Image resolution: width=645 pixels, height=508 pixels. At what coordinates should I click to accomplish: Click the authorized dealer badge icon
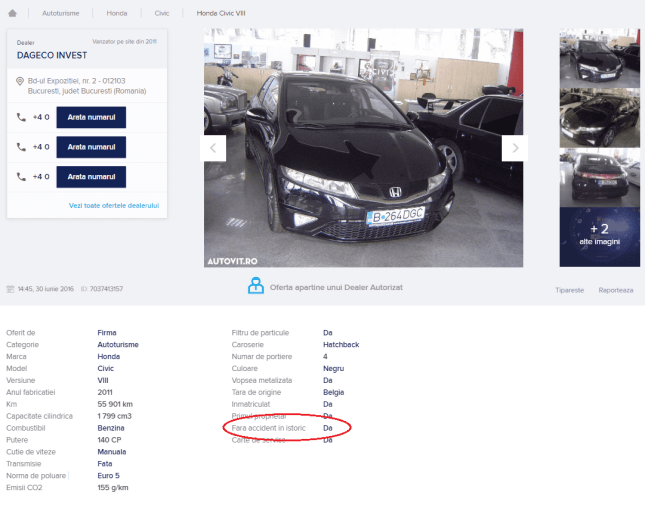256,286
